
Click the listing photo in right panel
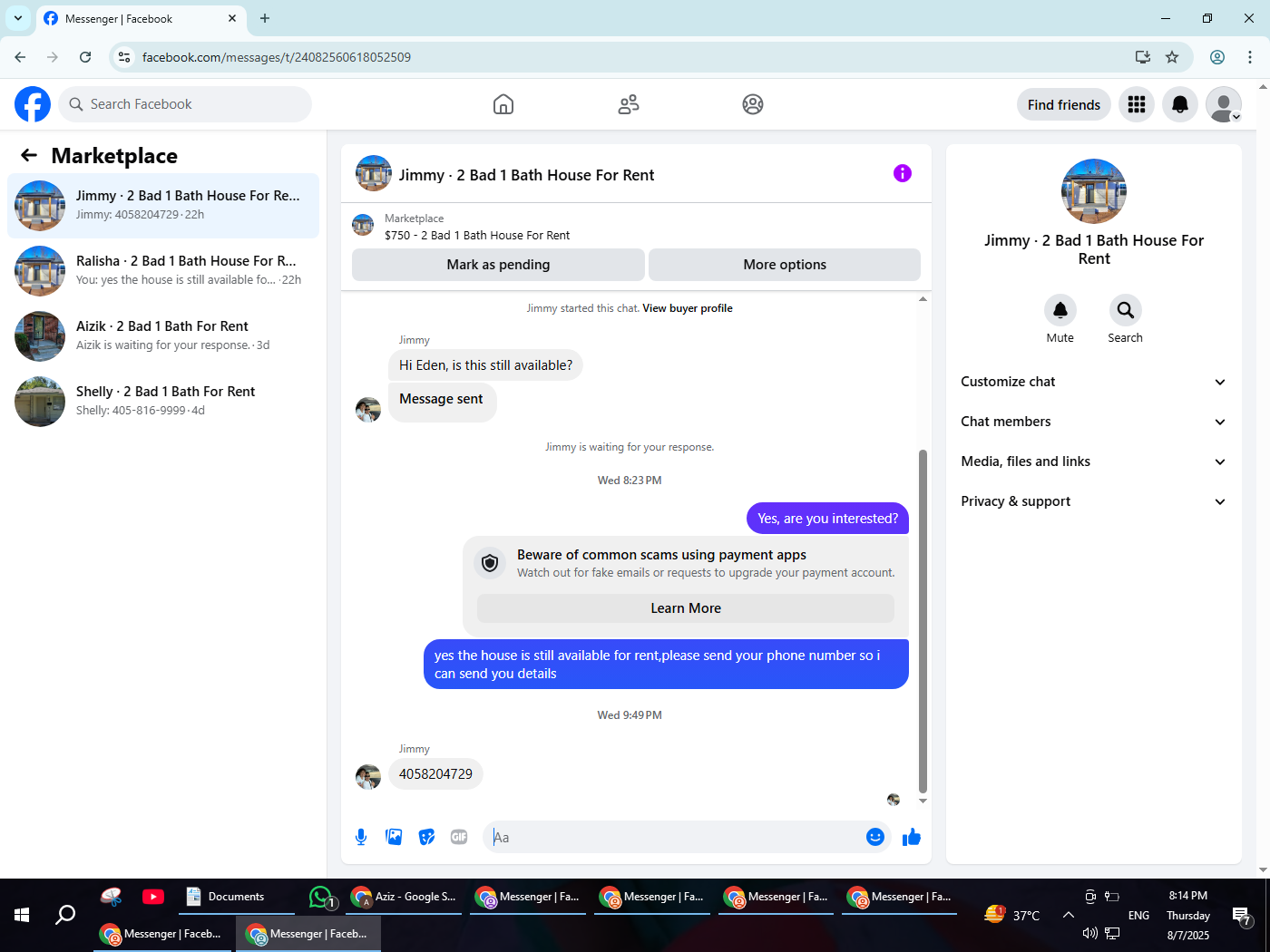pos(1094,191)
